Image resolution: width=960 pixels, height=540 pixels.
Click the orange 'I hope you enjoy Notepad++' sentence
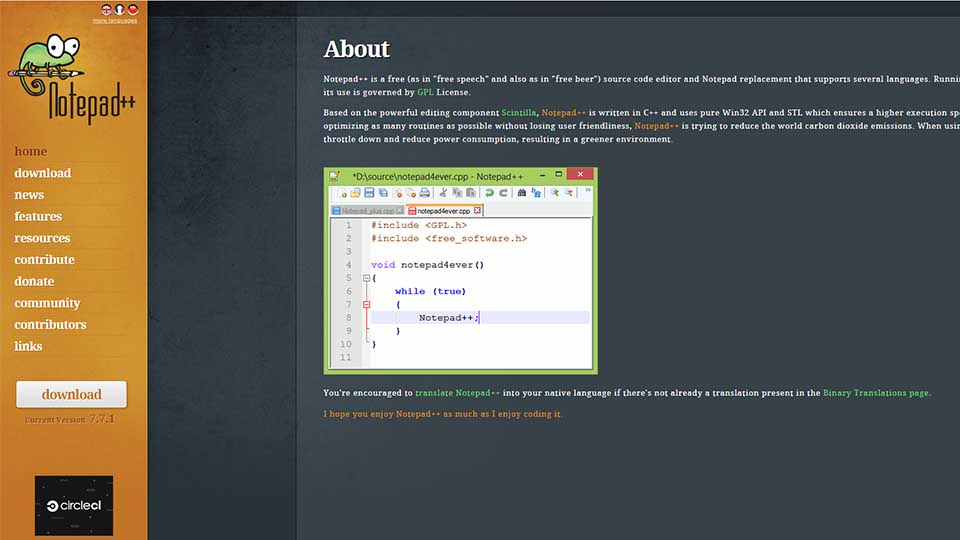[x=442, y=414]
